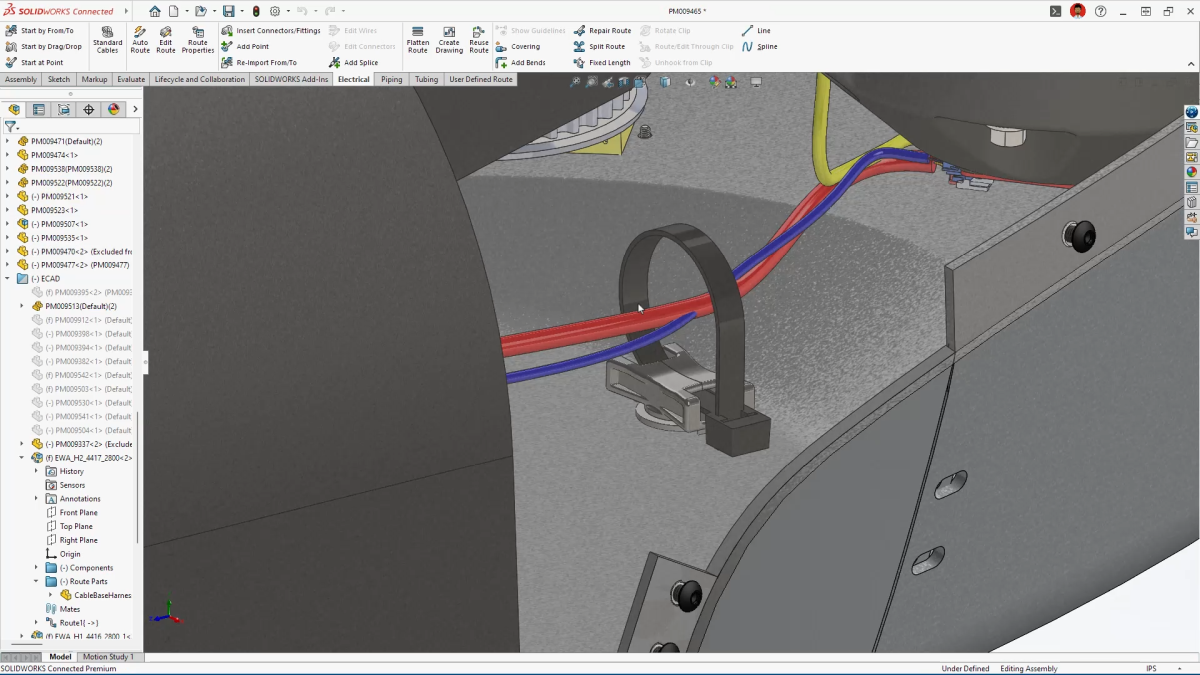Viewport: 1200px width, 675px height.
Task: Activate the Flatten Route tool
Action: [x=417, y=41]
